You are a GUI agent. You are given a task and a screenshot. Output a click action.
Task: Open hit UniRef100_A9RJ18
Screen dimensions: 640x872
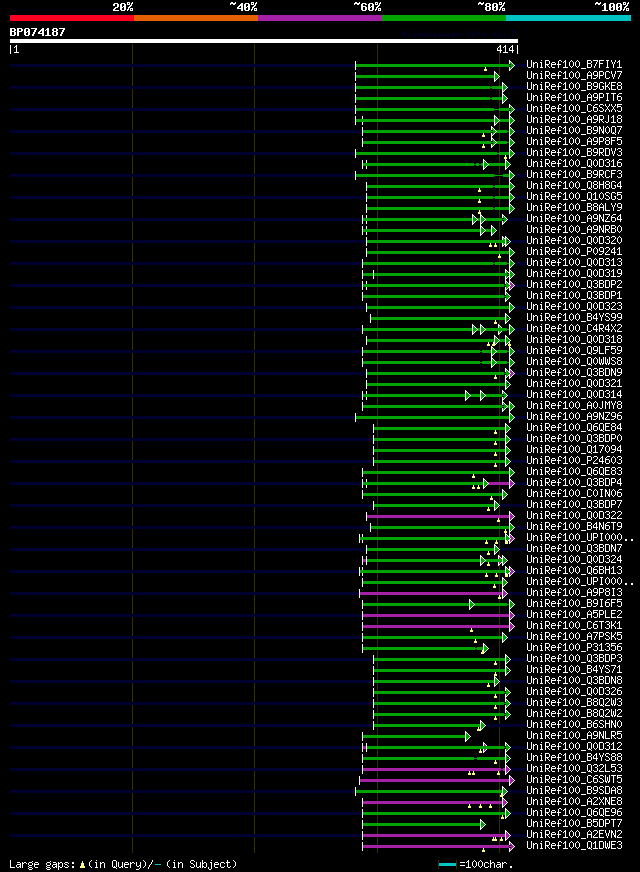pyautogui.click(x=574, y=120)
